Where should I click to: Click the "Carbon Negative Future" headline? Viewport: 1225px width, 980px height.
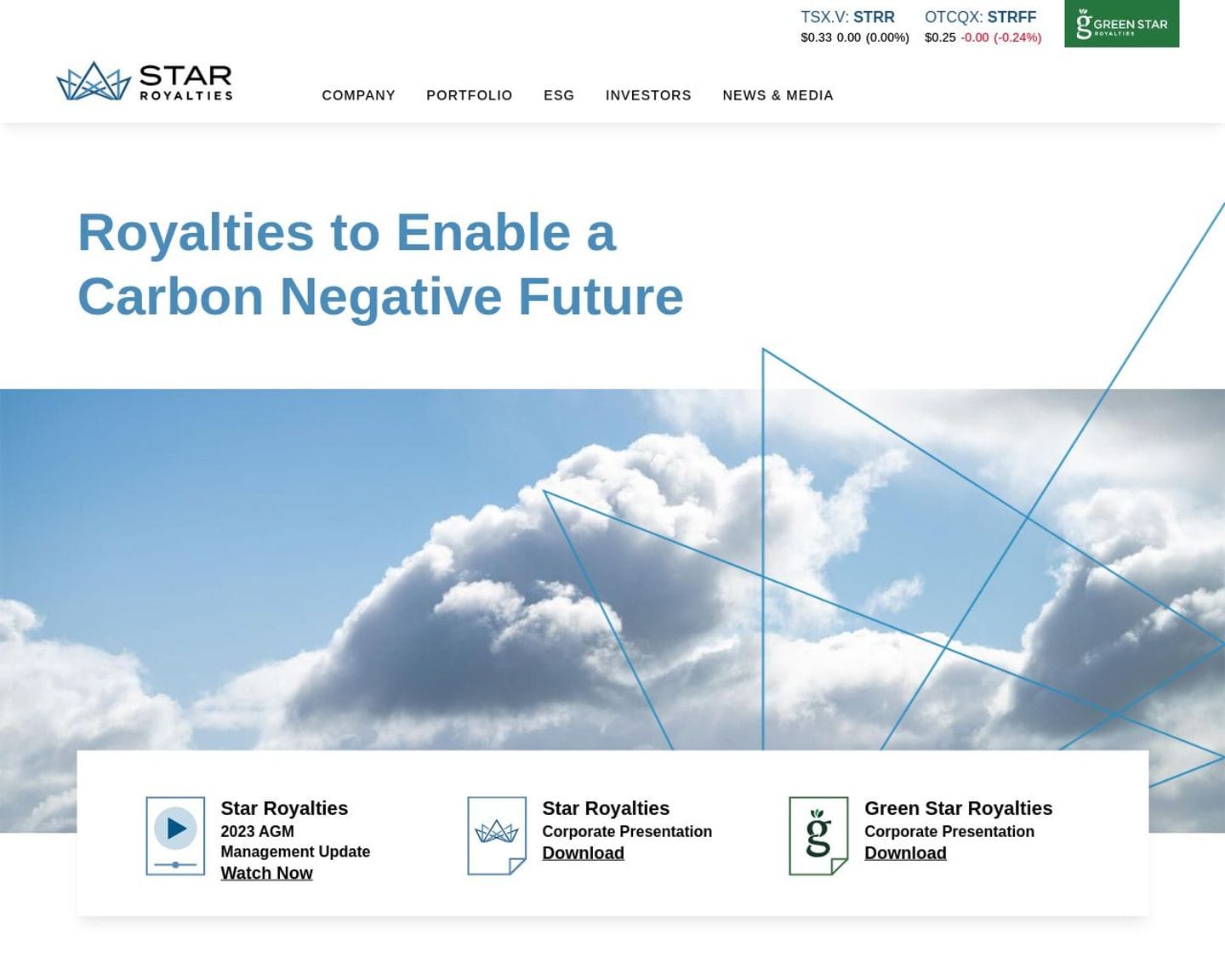click(x=380, y=296)
